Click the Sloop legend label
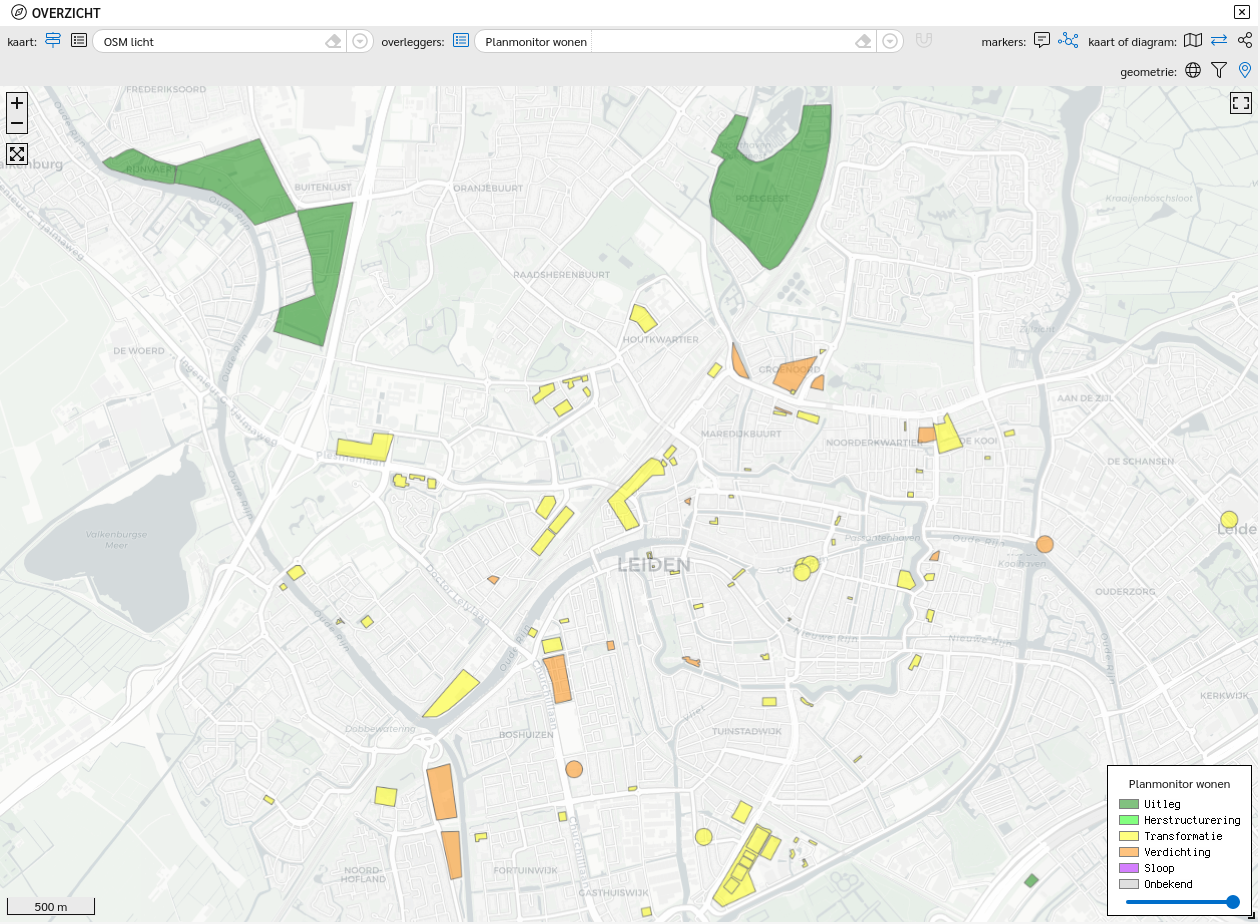This screenshot has width=1260, height=924. pyautogui.click(x=1159, y=868)
